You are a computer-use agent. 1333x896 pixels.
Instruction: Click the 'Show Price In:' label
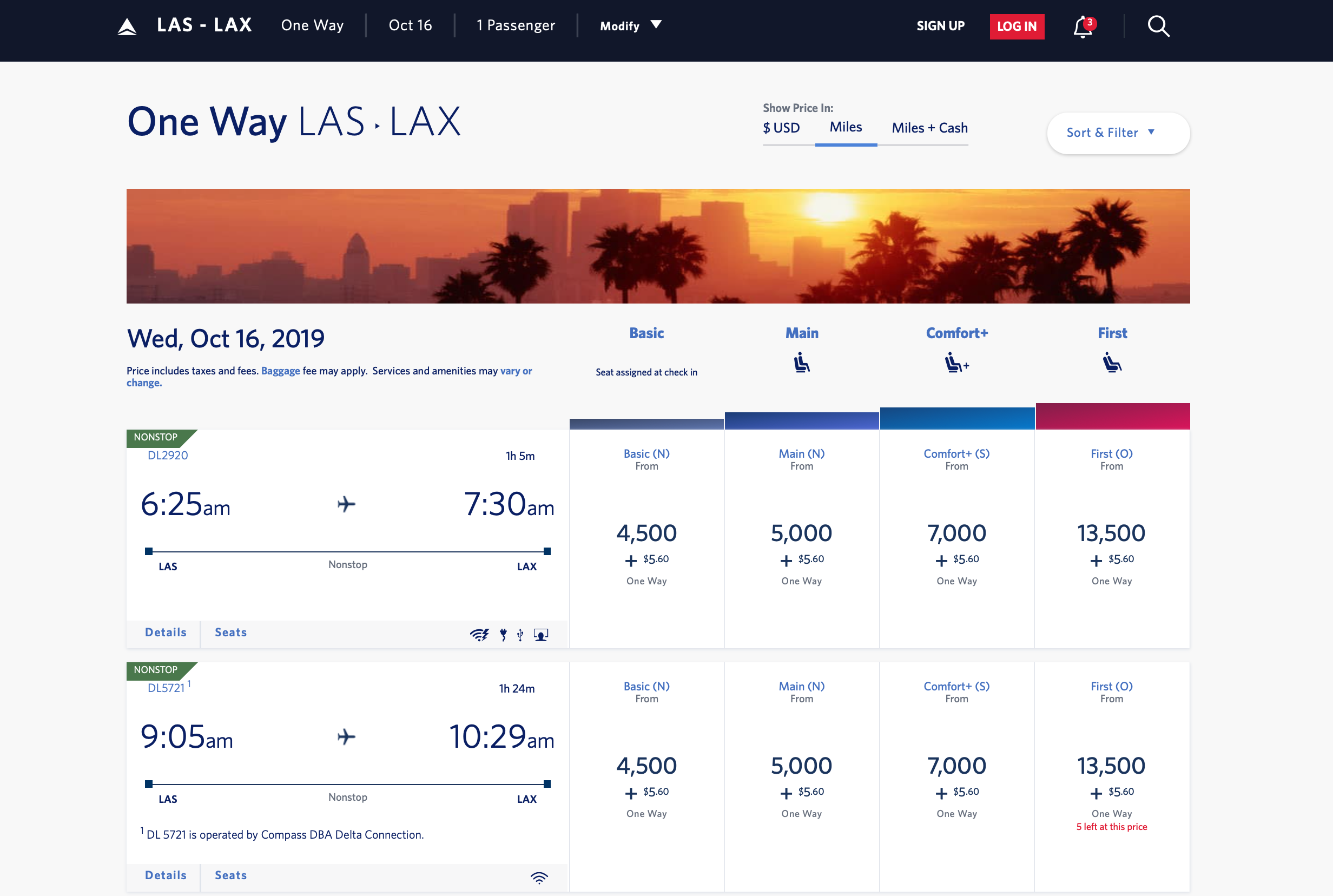797,108
